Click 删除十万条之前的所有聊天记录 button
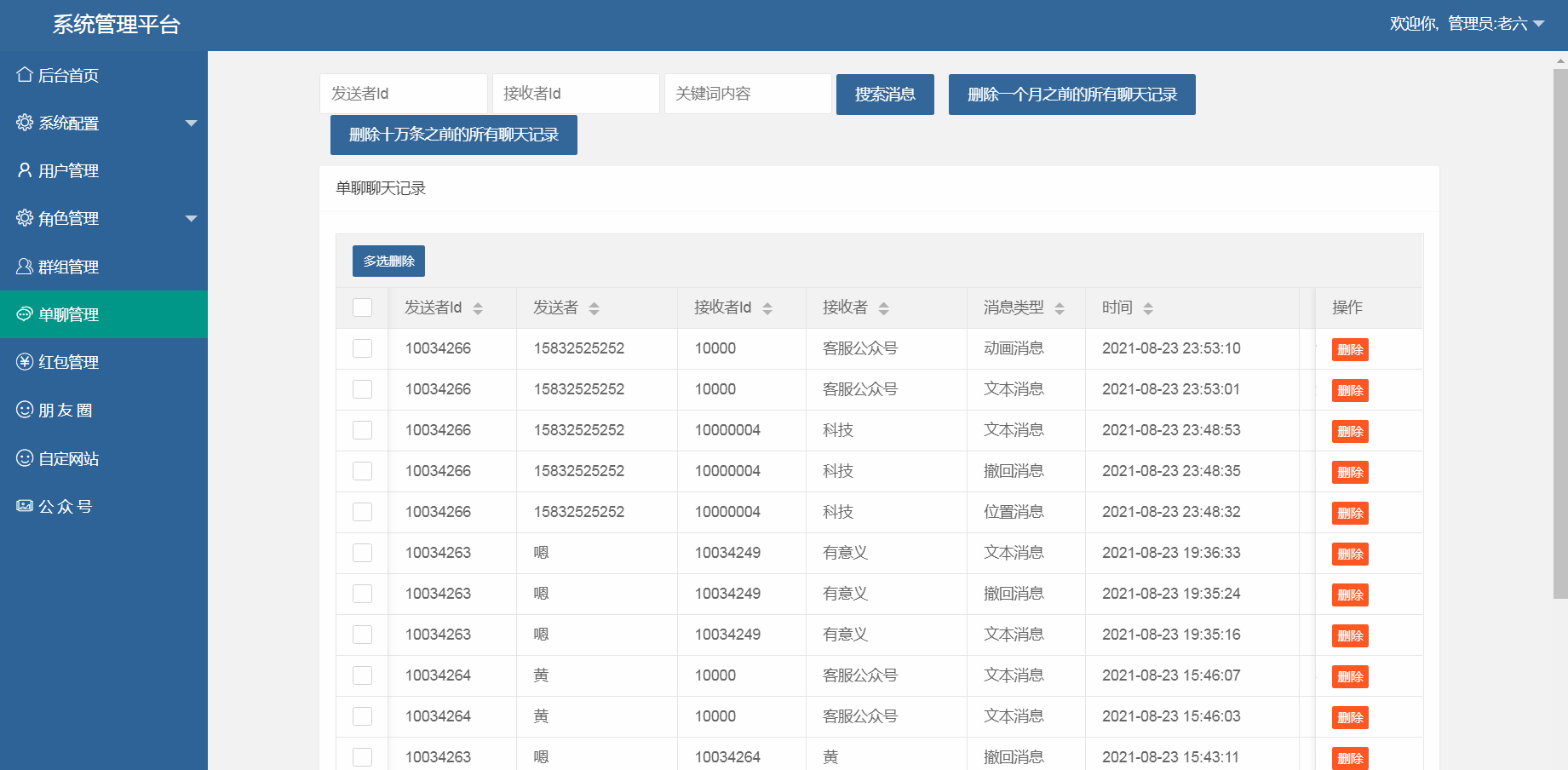Image resolution: width=1568 pixels, height=770 pixels. tap(454, 135)
